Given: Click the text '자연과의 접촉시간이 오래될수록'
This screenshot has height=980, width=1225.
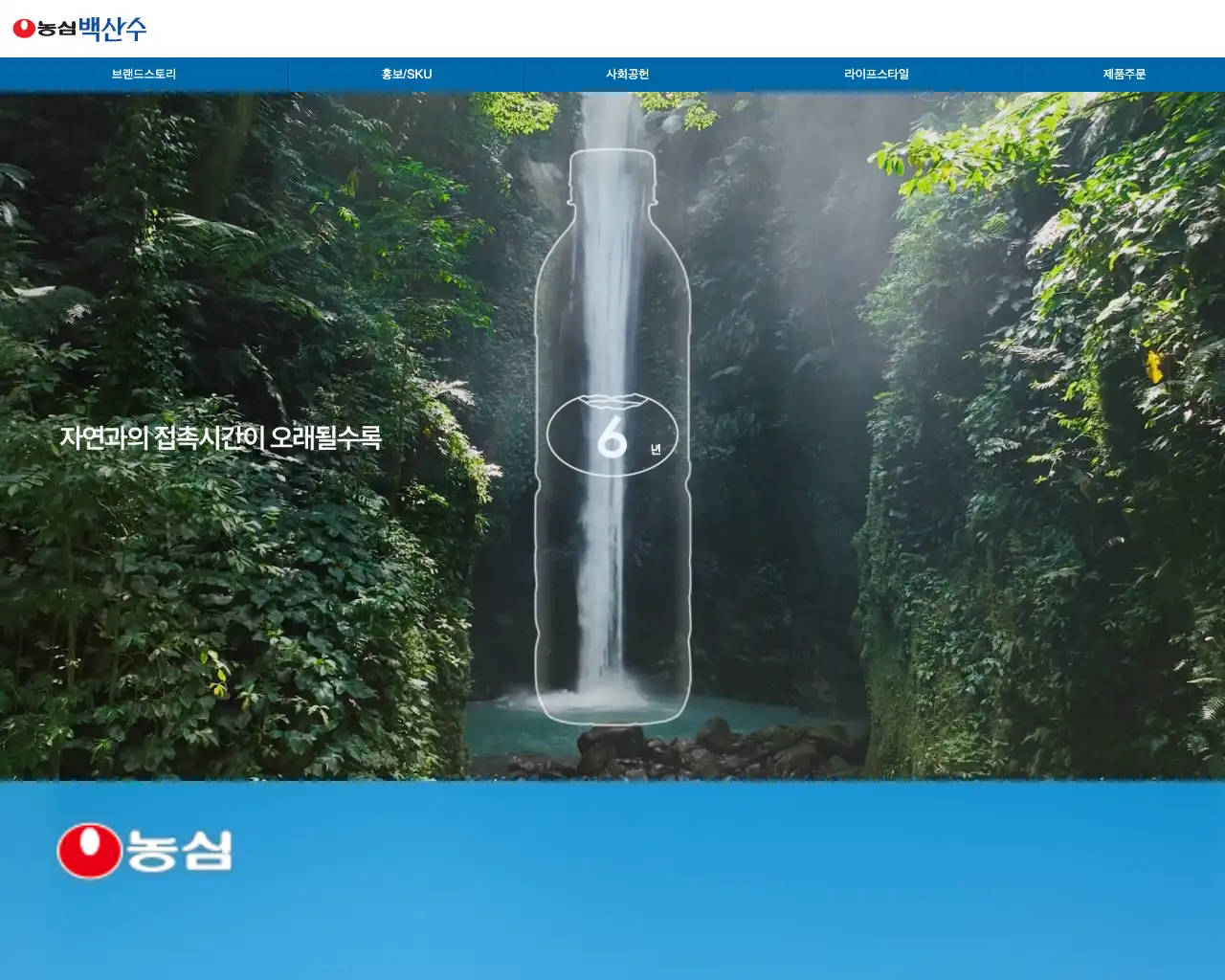Looking at the screenshot, I should (221, 438).
